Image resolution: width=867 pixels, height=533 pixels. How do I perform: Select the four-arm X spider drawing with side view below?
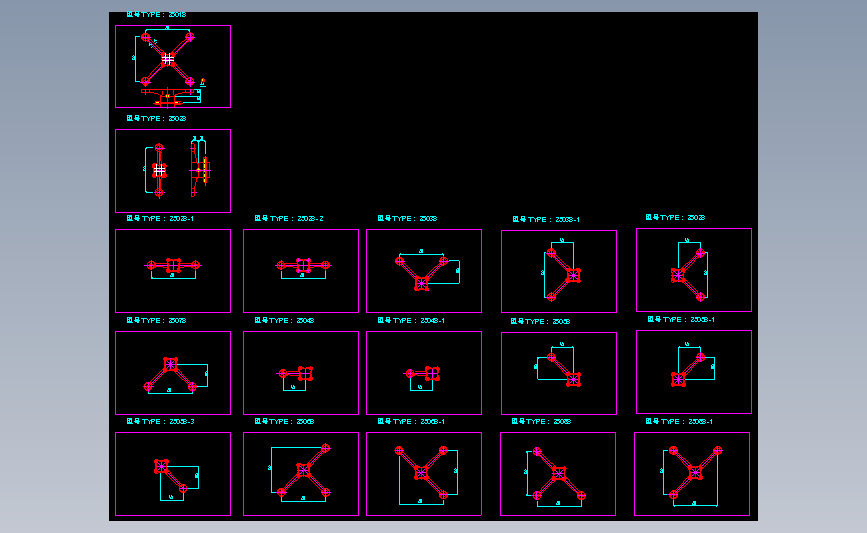(x=173, y=66)
